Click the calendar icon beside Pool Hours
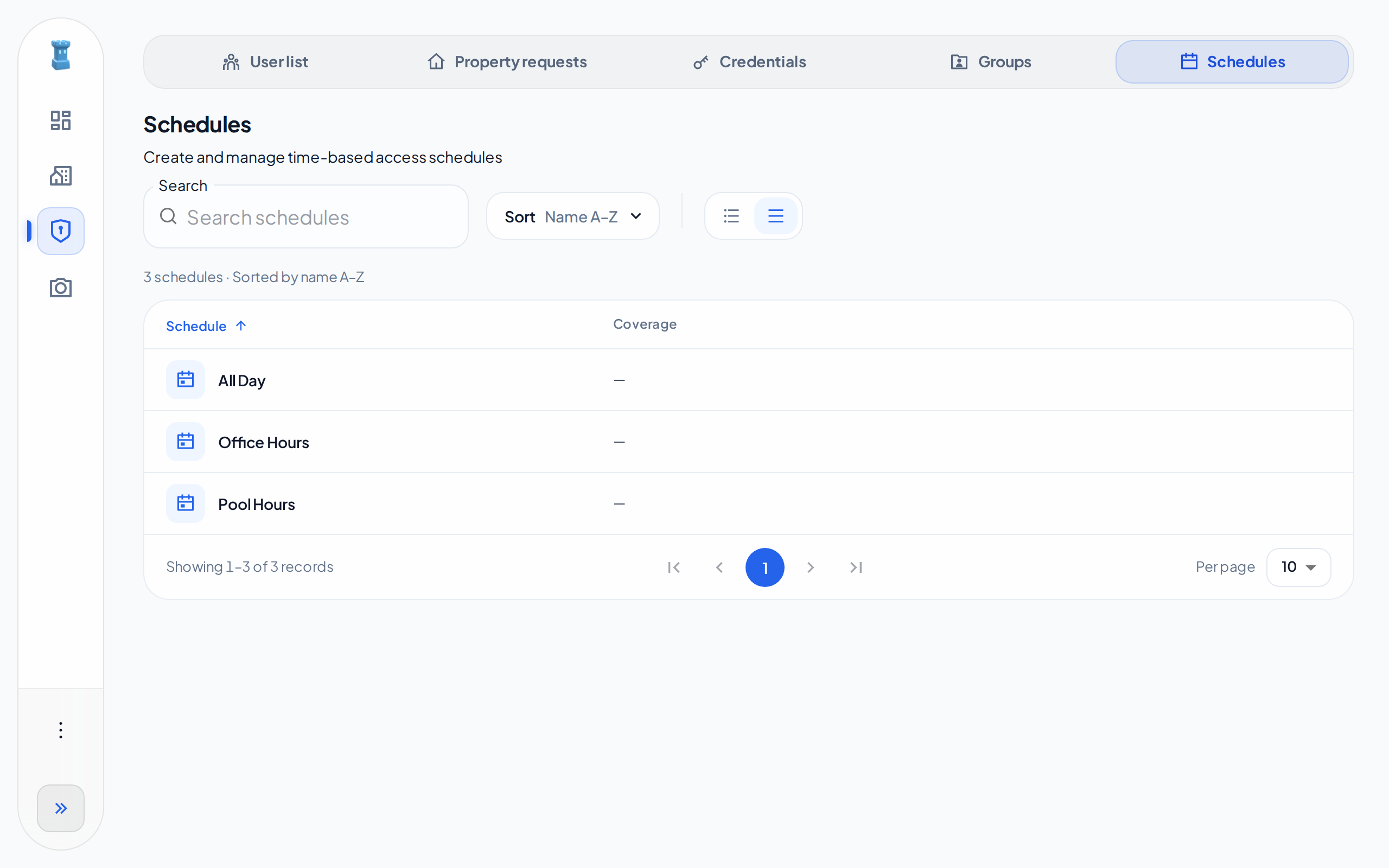 click(x=186, y=503)
